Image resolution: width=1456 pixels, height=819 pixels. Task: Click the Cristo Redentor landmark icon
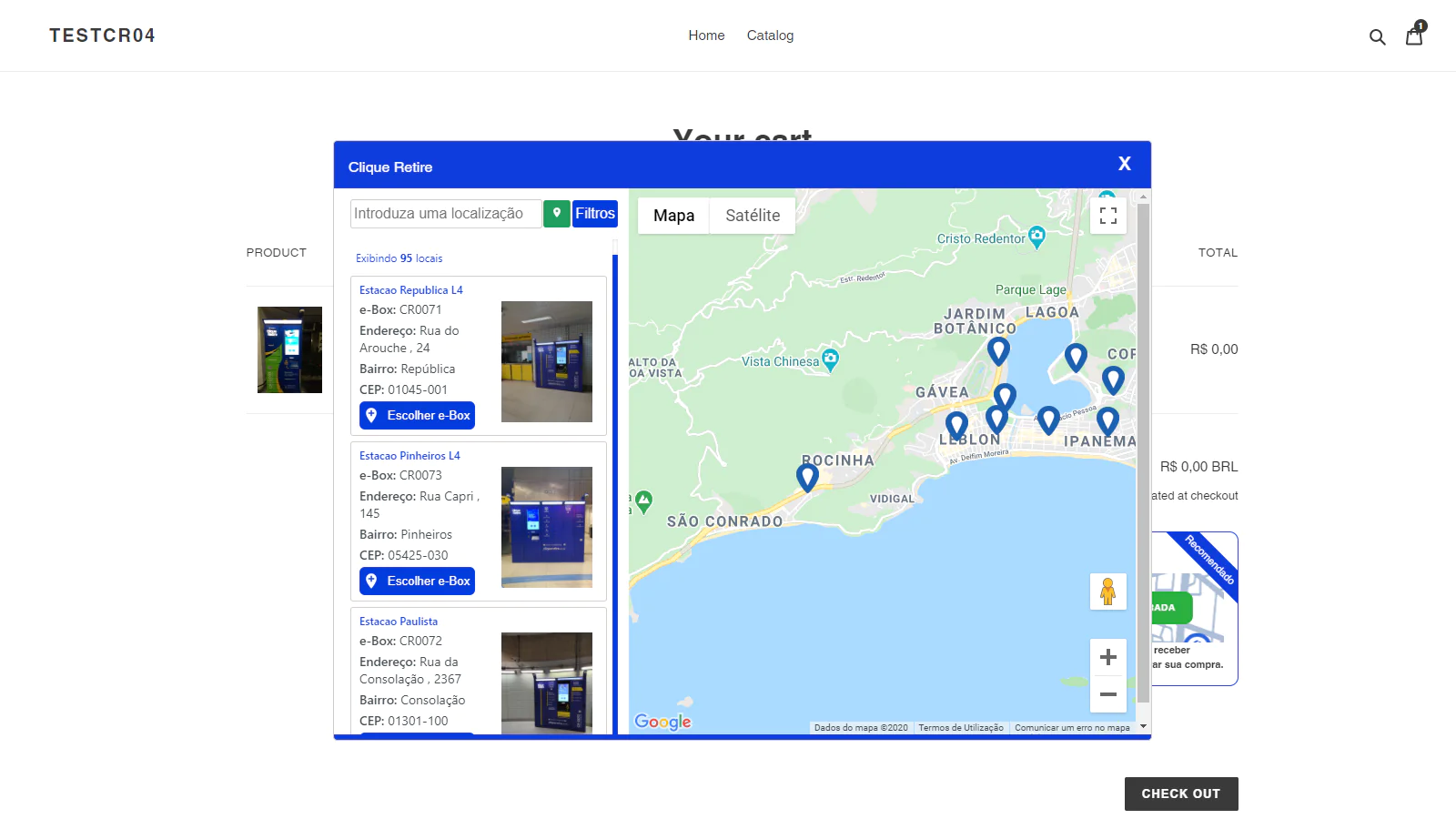pos(1036,237)
